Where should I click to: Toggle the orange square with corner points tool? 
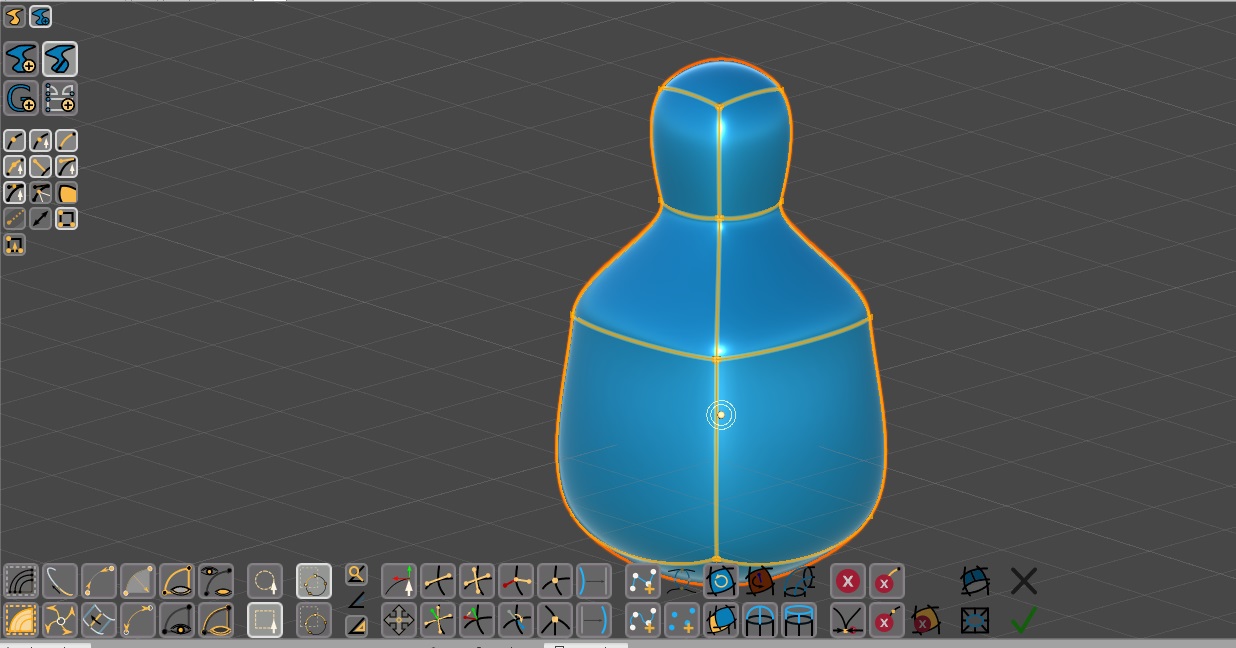point(66,217)
